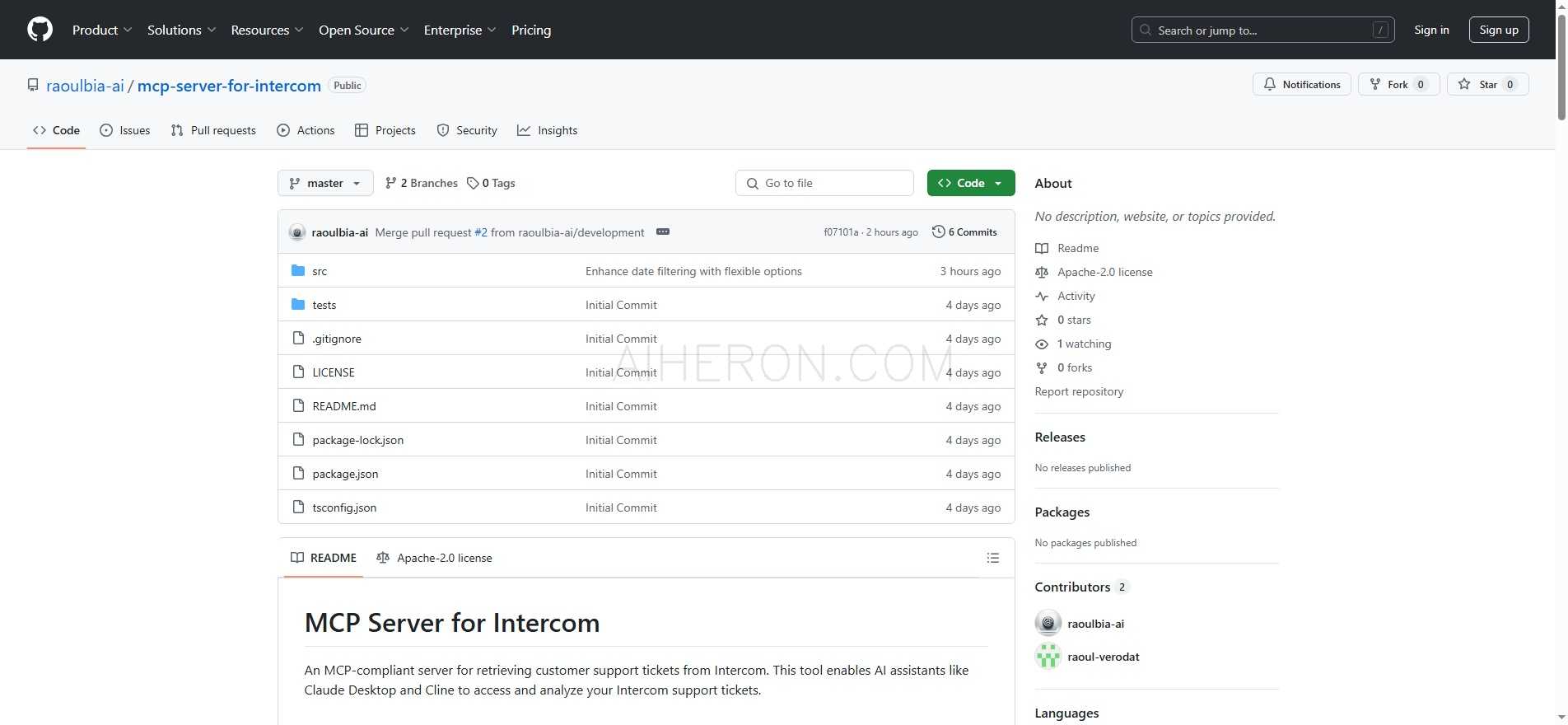Open the Resources dropdown menu

tap(268, 30)
